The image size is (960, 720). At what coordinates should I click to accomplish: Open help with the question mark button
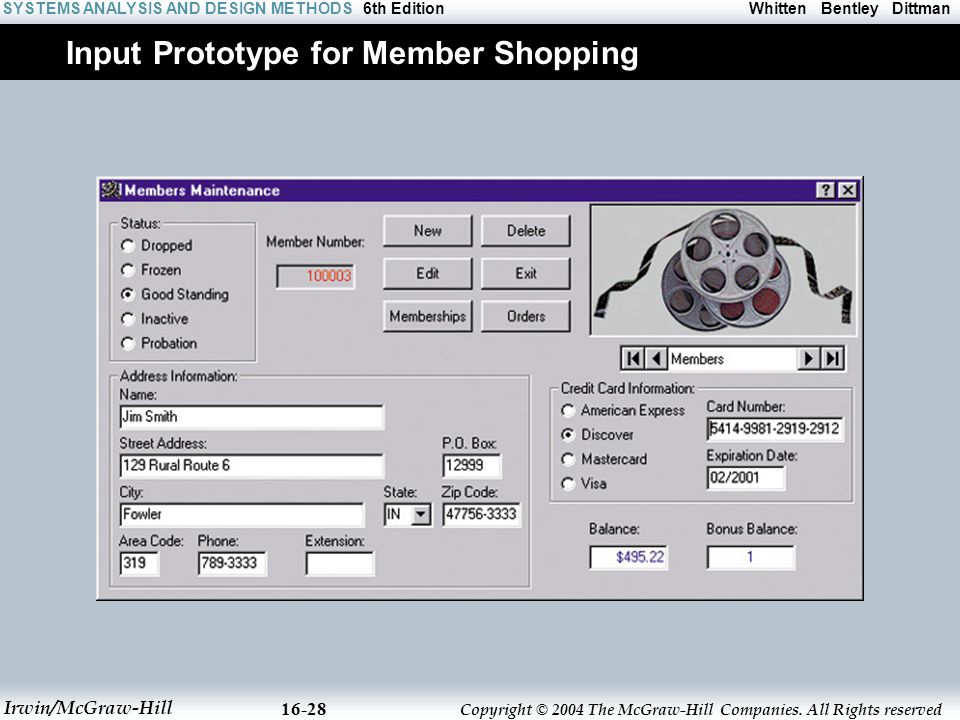(825, 190)
